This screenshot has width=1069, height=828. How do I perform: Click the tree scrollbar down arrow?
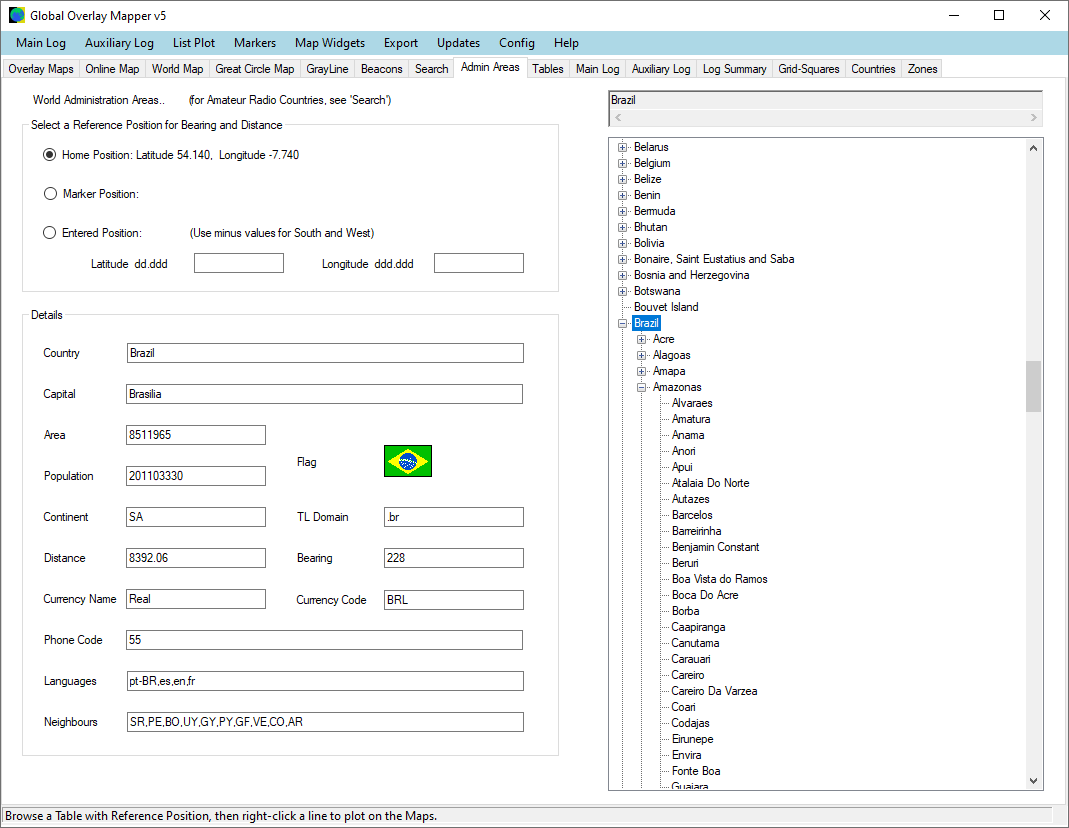pos(1034,781)
